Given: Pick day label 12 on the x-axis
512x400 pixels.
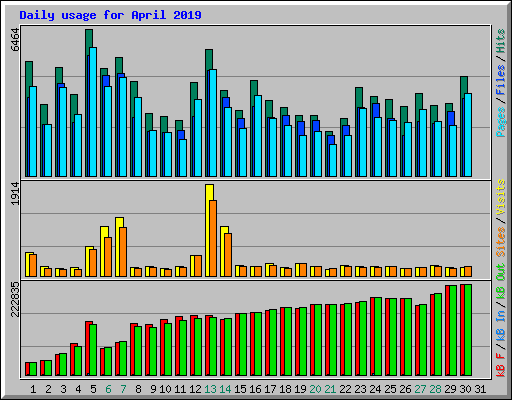Looking at the screenshot, I should pyautogui.click(x=195, y=389).
